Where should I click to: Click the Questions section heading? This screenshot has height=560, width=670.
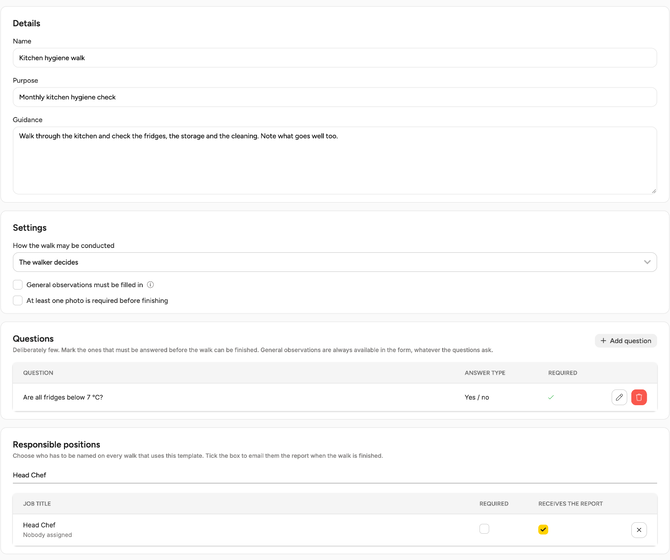point(33,339)
